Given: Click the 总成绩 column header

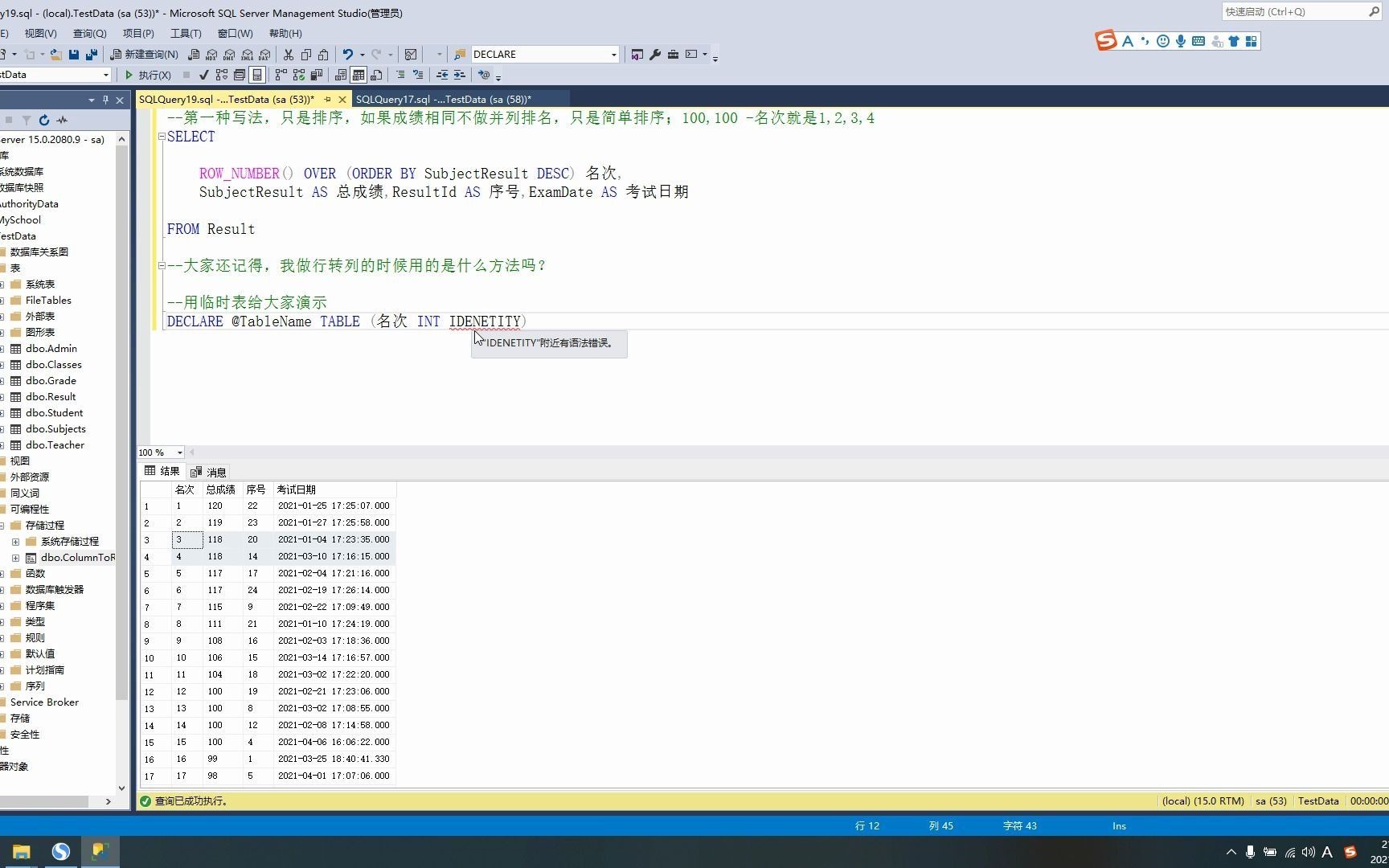Looking at the screenshot, I should click(220, 489).
